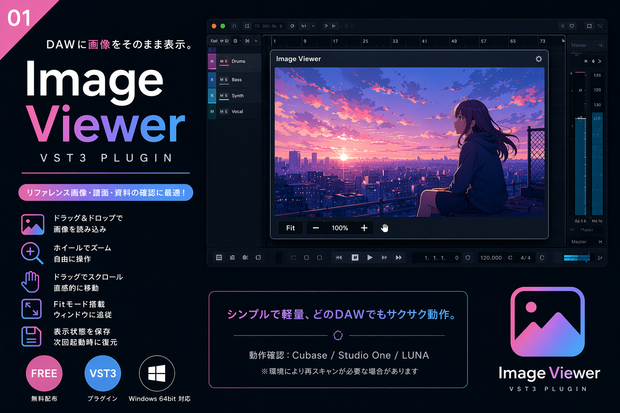Click the list view icon at transport left
Viewport: 620px width, 413px height.
[219, 258]
